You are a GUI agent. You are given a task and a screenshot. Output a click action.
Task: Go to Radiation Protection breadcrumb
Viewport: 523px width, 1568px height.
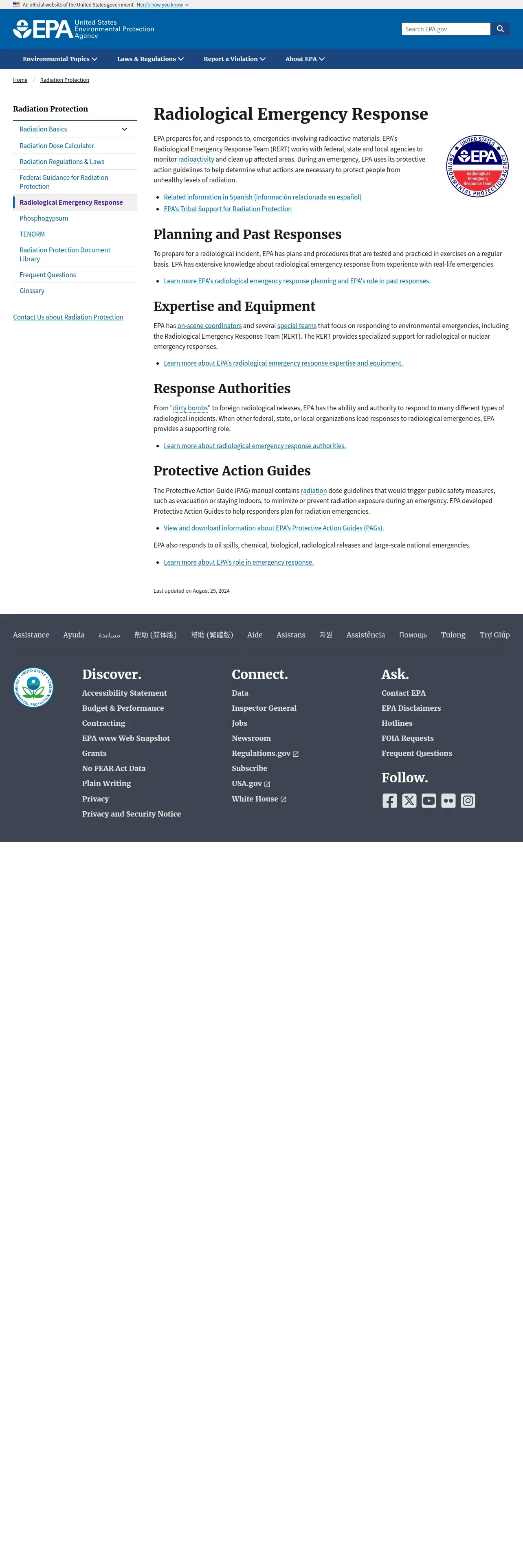tap(64, 80)
